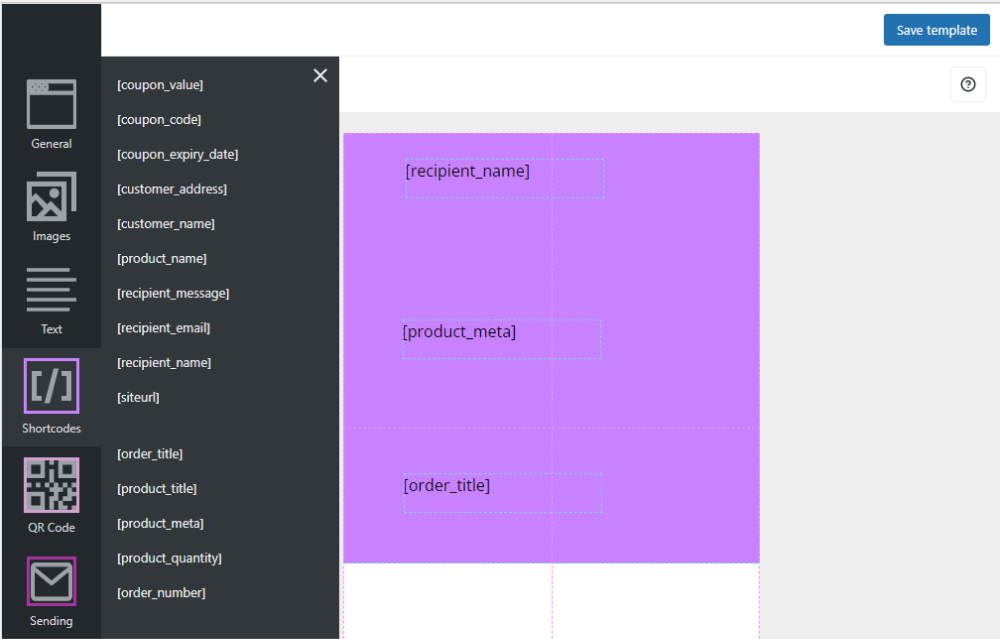1000x639 pixels.
Task: Close the shortcodes list with the X
Action: (320, 75)
